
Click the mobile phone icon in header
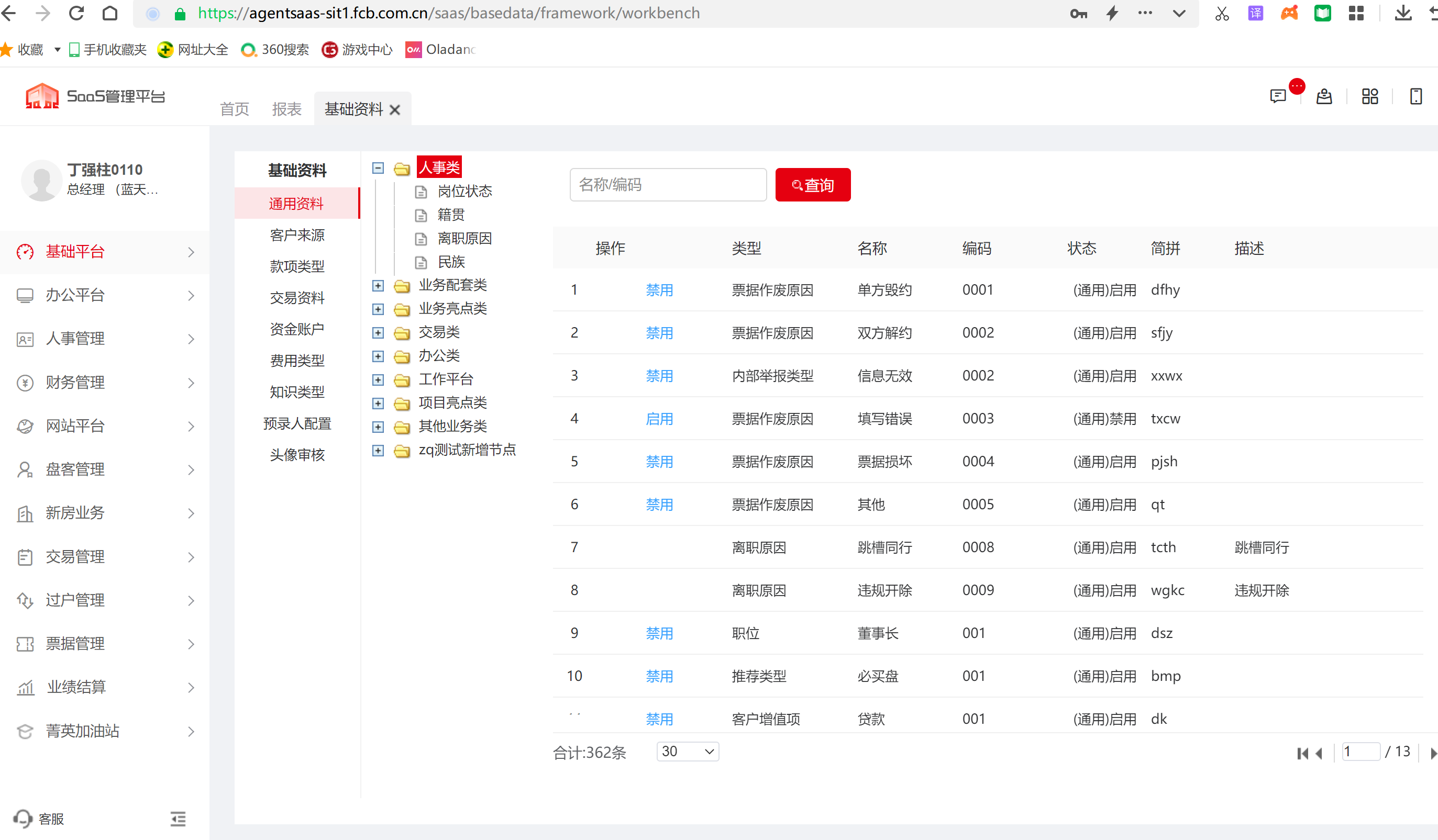(x=1416, y=96)
